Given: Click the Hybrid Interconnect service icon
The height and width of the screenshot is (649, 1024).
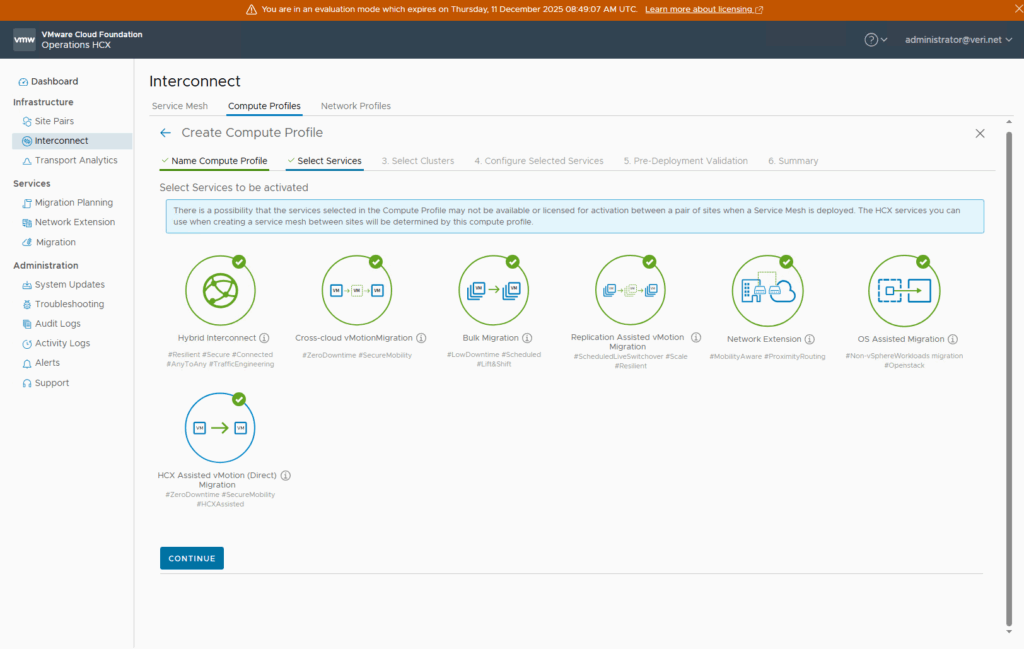Looking at the screenshot, I should tap(220, 290).
